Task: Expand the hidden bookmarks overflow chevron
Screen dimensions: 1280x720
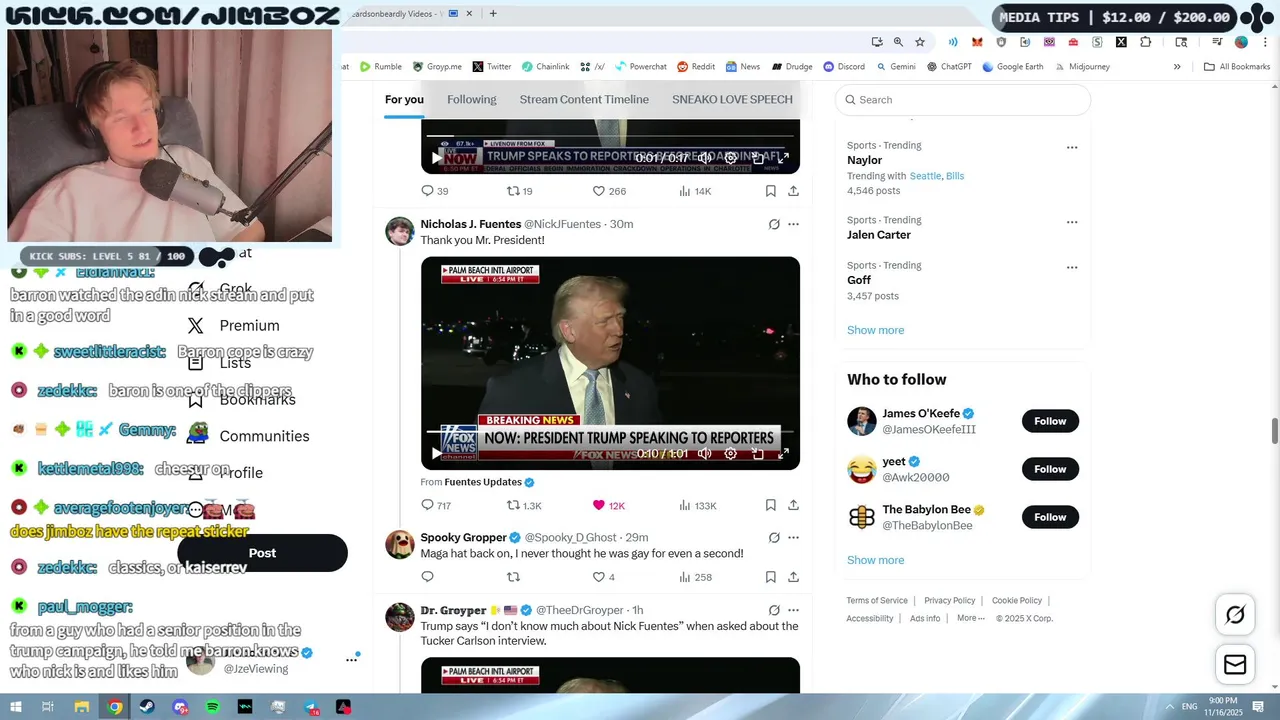Action: coord(1177,67)
